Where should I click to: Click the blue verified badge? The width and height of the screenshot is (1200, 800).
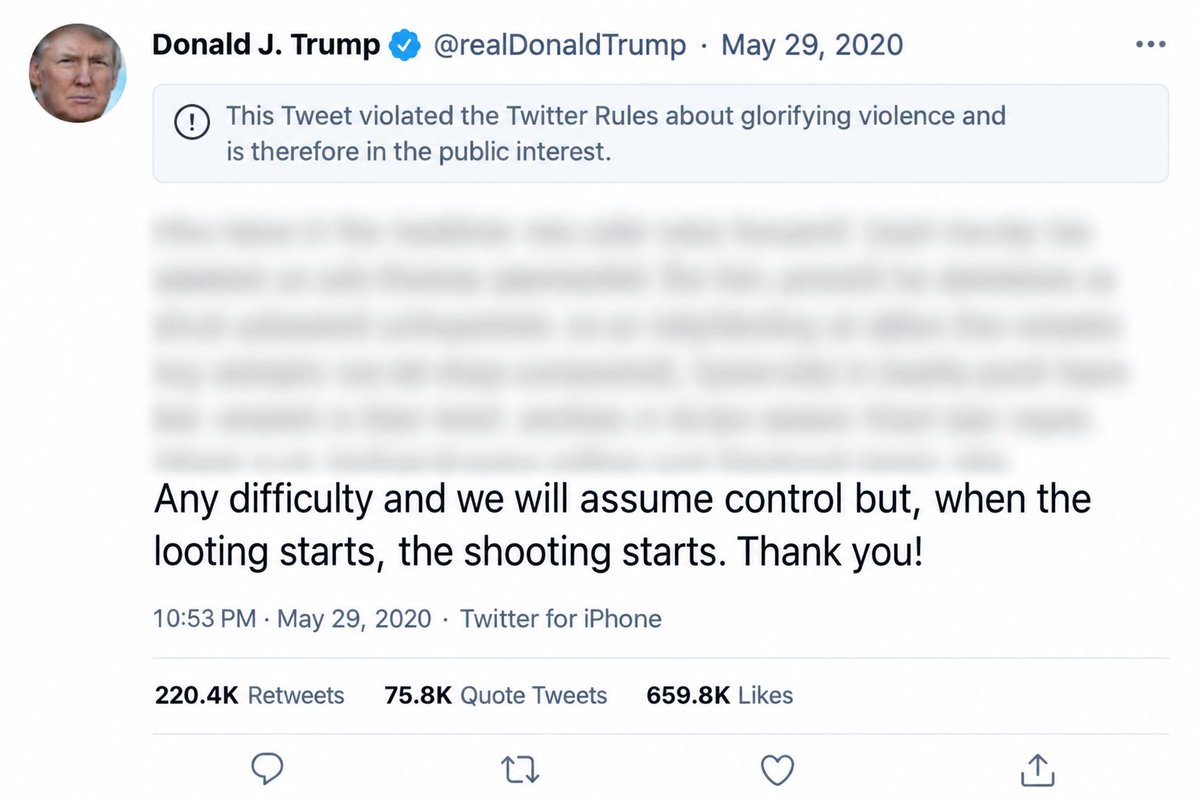click(x=404, y=46)
